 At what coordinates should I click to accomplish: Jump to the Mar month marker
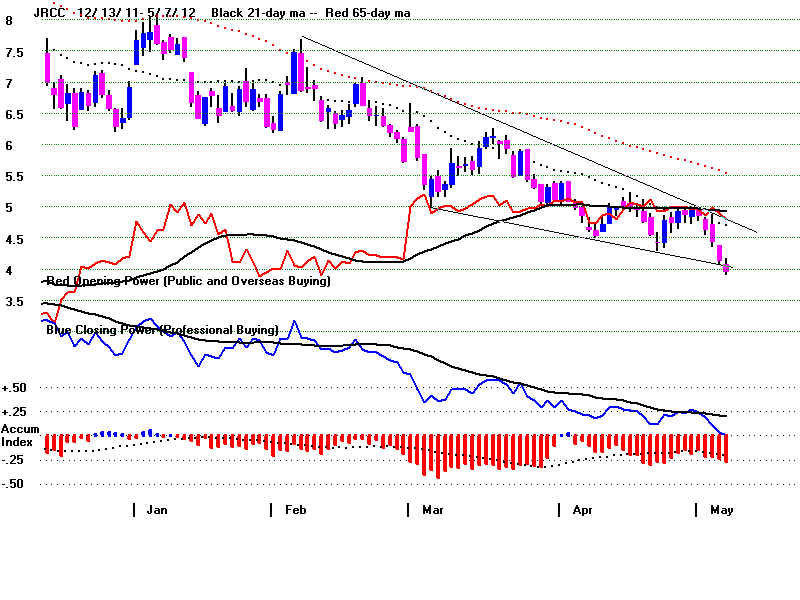pyautogui.click(x=431, y=510)
